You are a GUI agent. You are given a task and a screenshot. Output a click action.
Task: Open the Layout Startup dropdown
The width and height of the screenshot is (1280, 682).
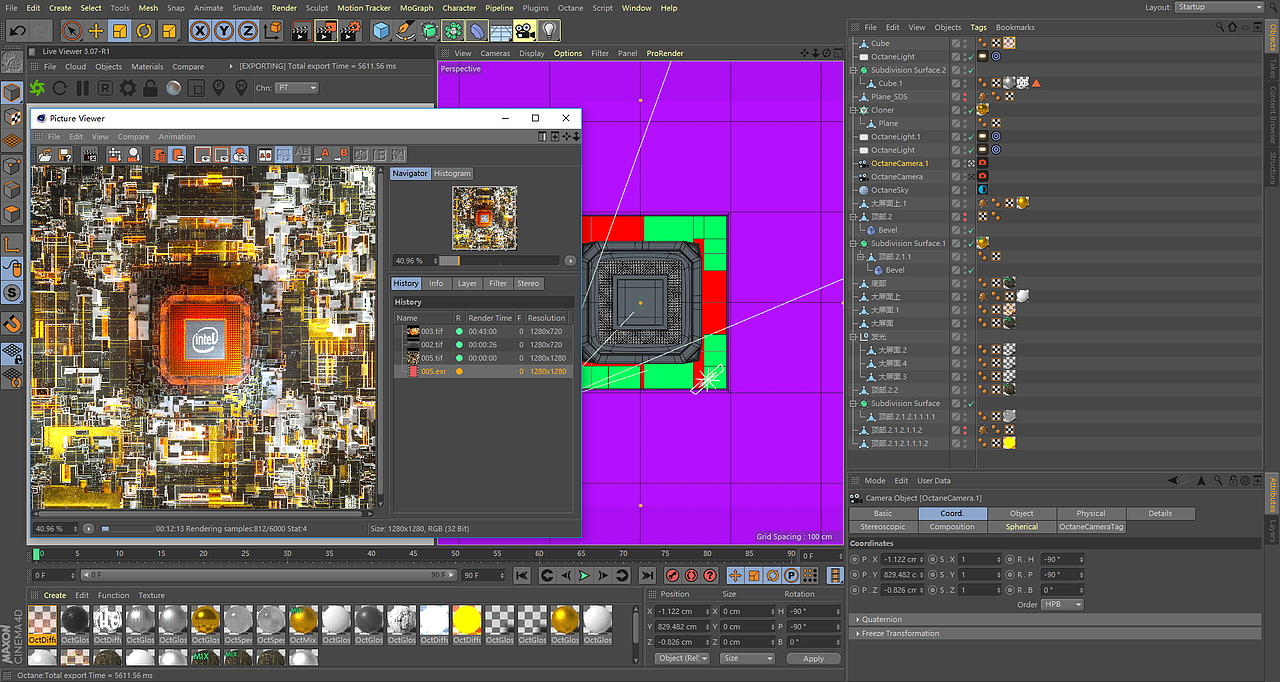click(1218, 7)
